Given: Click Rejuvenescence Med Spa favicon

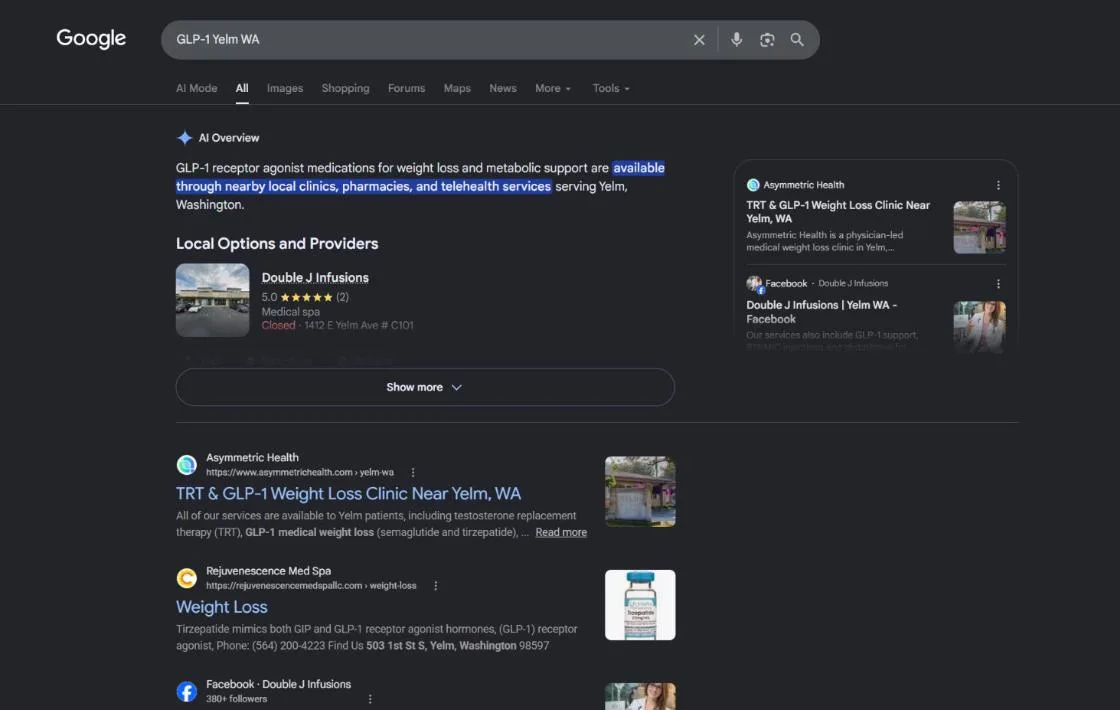Looking at the screenshot, I should 186,578.
